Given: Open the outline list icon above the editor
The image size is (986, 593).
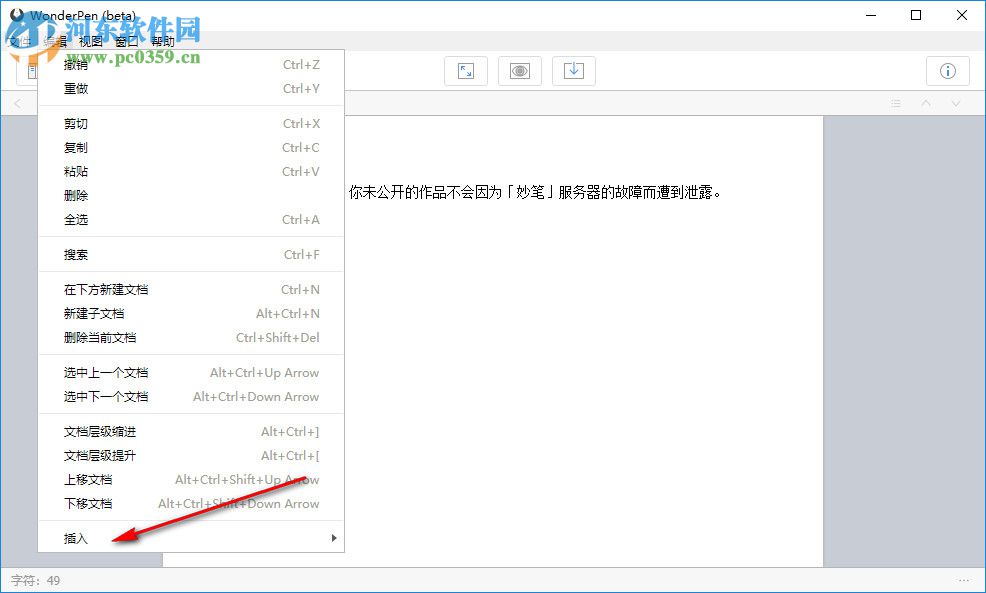Looking at the screenshot, I should click(x=896, y=103).
